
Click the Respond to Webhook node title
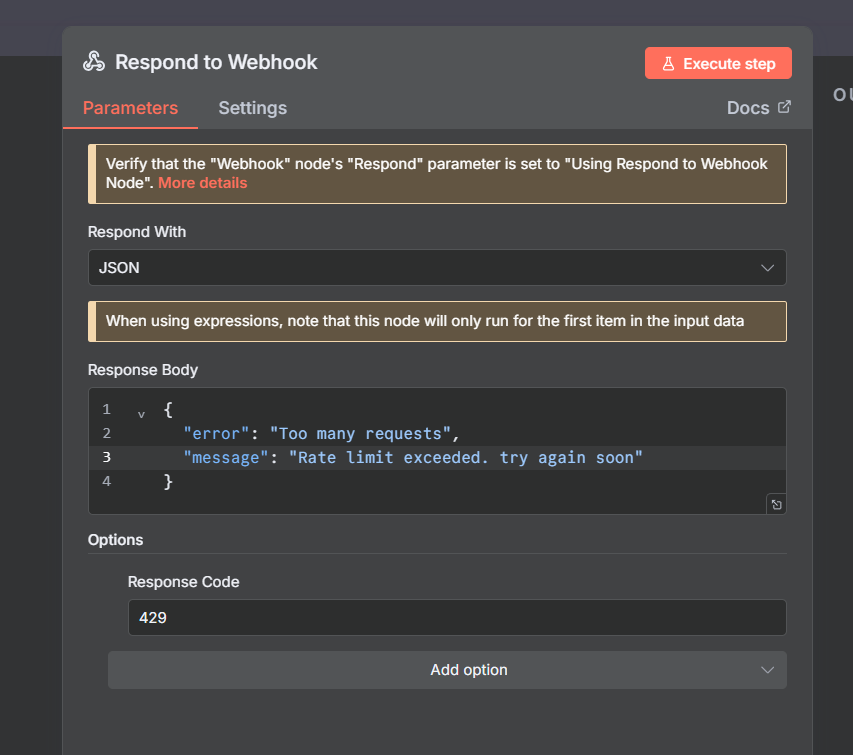[x=216, y=62]
